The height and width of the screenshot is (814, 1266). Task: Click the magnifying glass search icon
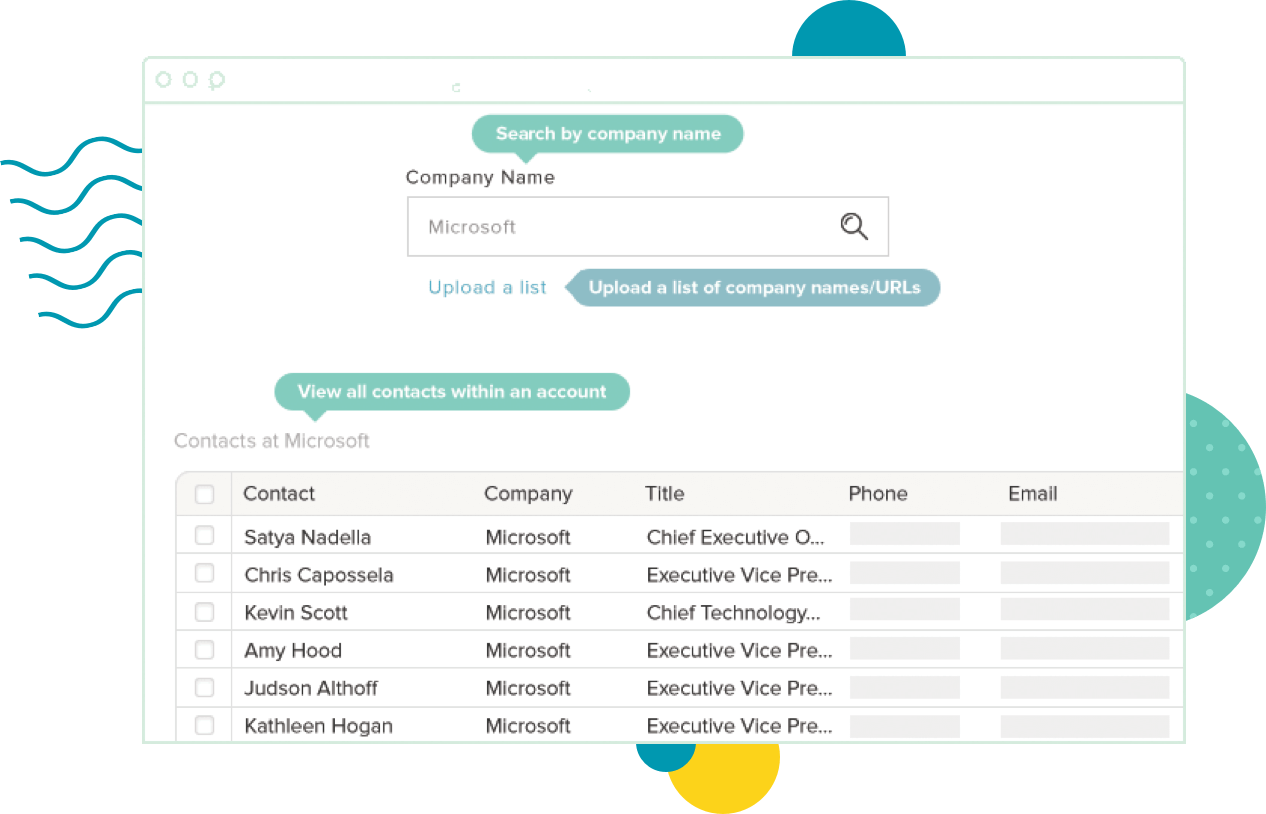click(x=853, y=226)
